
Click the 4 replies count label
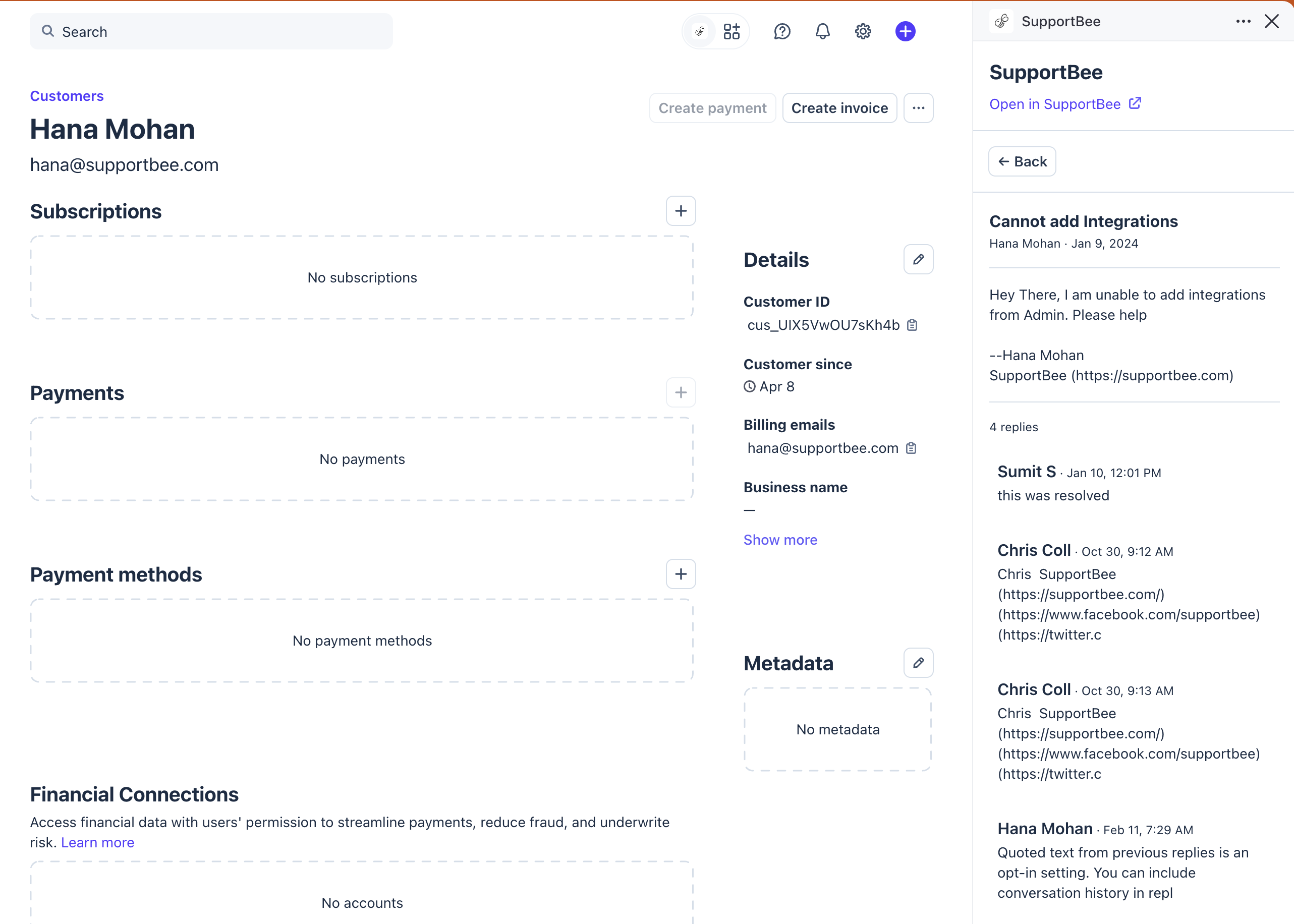click(x=1014, y=427)
